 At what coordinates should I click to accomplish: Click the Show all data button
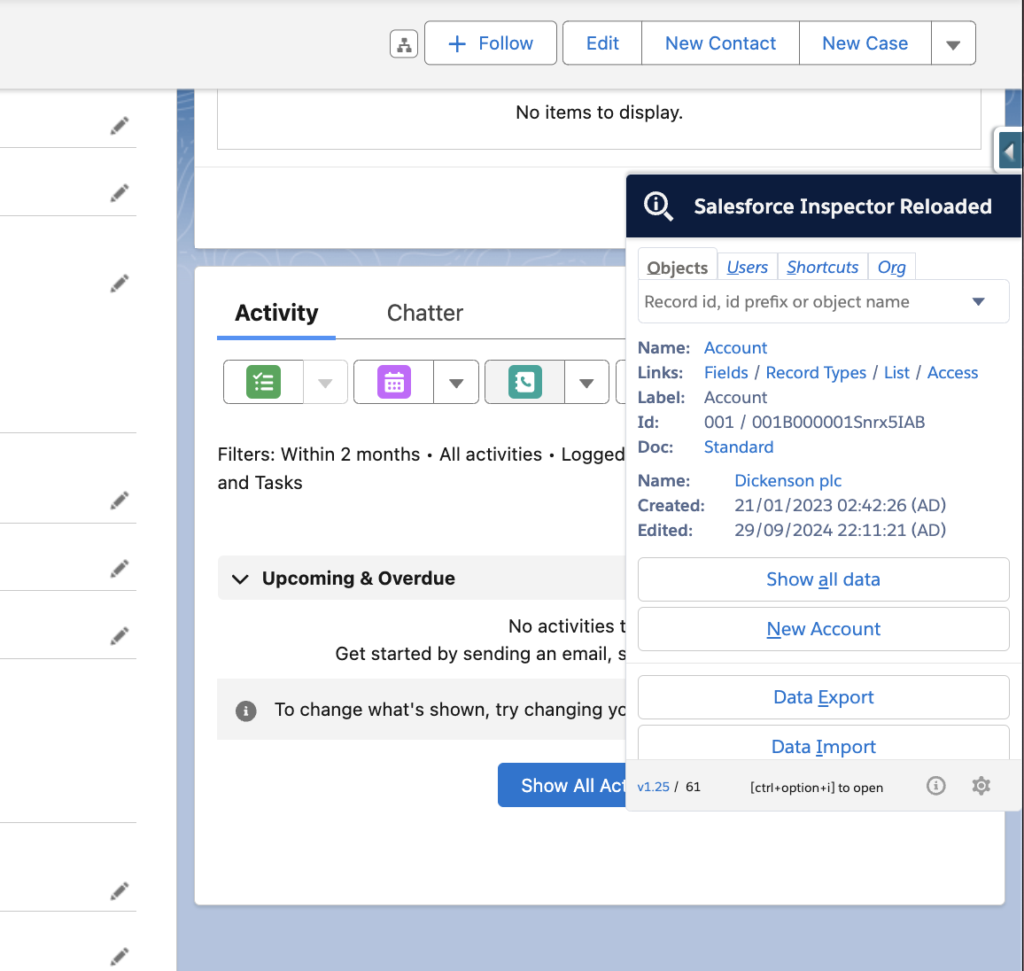click(824, 579)
